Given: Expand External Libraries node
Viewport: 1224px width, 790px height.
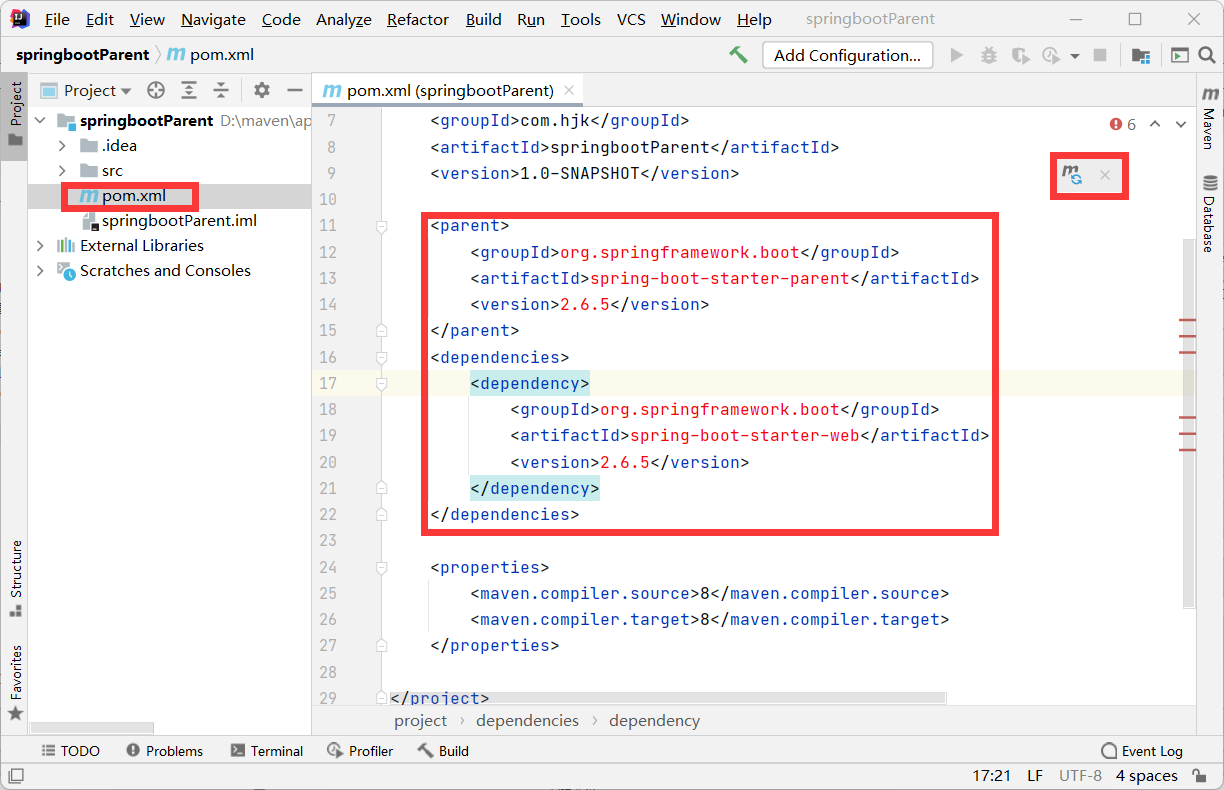Looking at the screenshot, I should coord(41,245).
